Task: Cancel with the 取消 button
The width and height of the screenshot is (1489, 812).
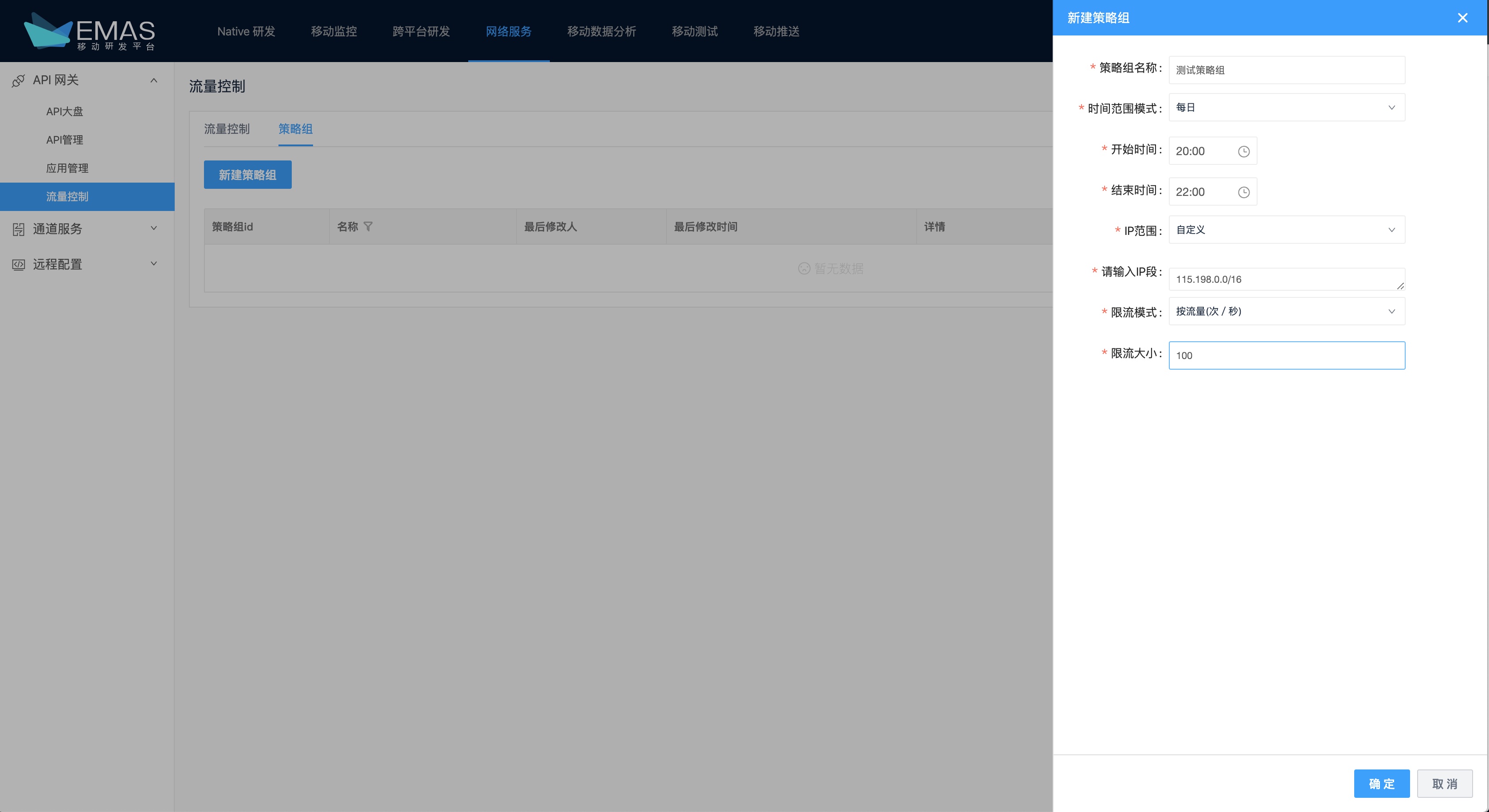Action: [x=1445, y=784]
